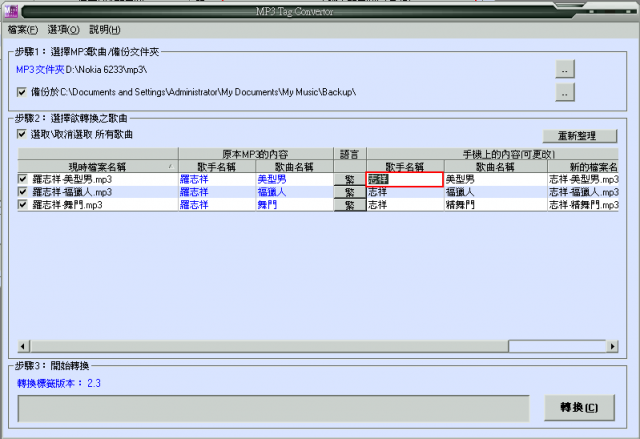Click the 轉換(C) convert button
The width and height of the screenshot is (640, 439).
pyautogui.click(x=579, y=407)
